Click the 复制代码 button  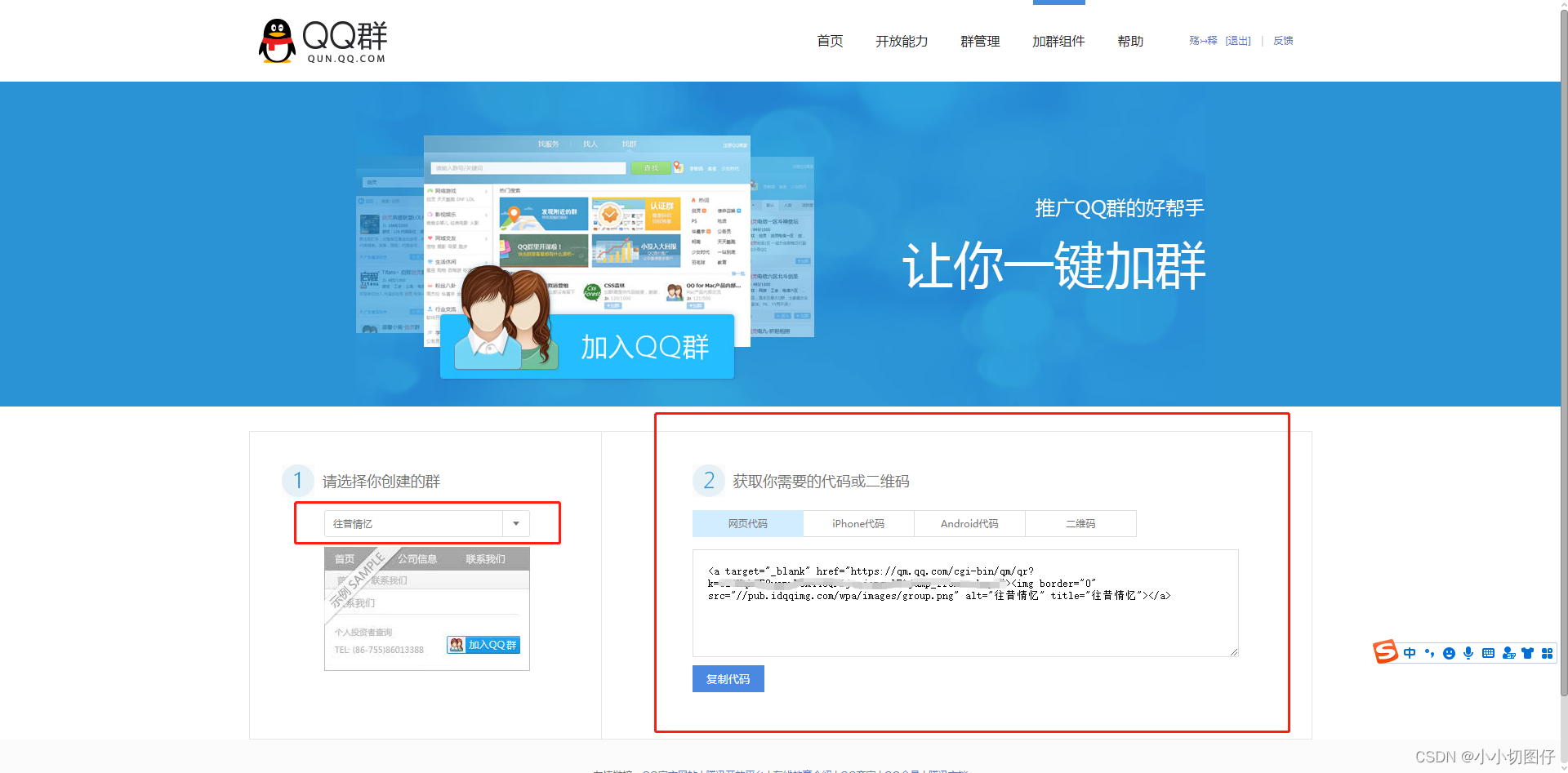click(x=728, y=679)
